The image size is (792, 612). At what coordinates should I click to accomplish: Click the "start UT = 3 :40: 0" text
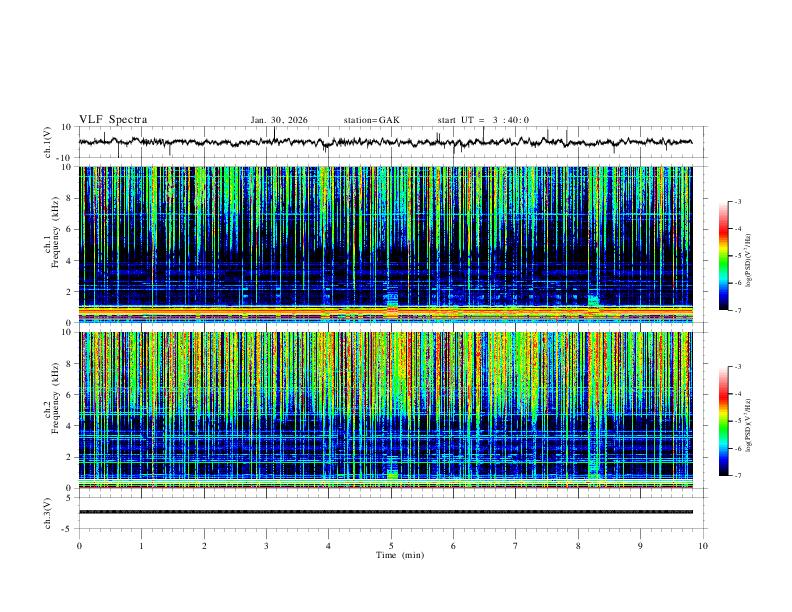[x=483, y=120]
